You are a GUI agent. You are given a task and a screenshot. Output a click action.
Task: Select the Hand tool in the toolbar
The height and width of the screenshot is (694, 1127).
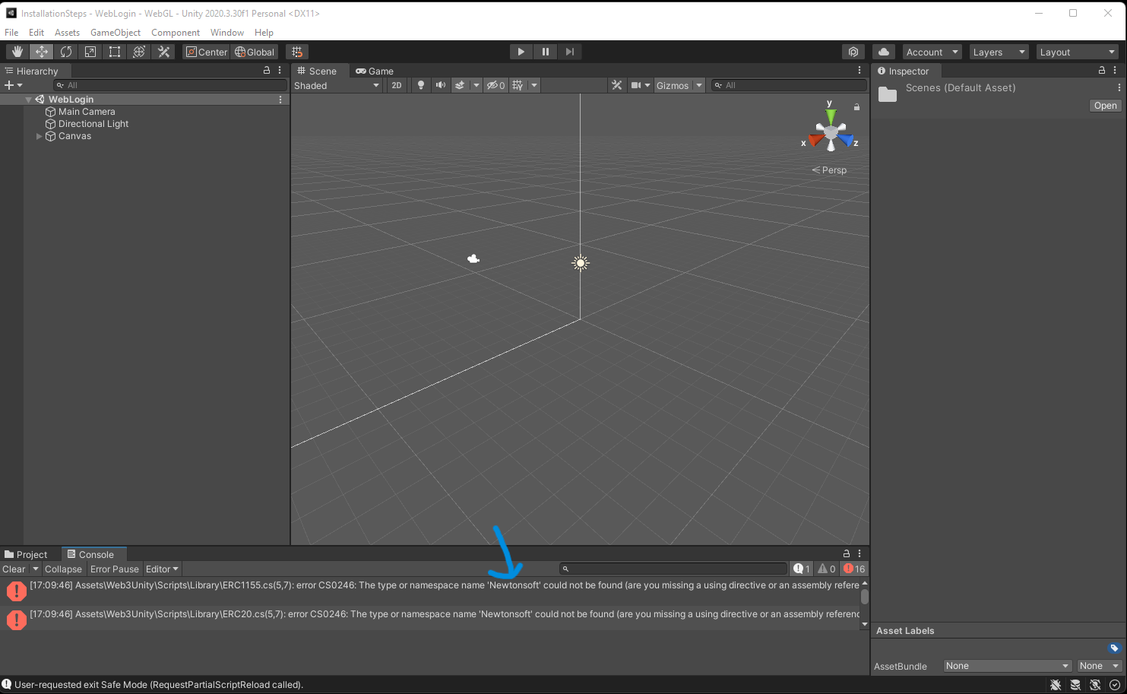pos(17,52)
